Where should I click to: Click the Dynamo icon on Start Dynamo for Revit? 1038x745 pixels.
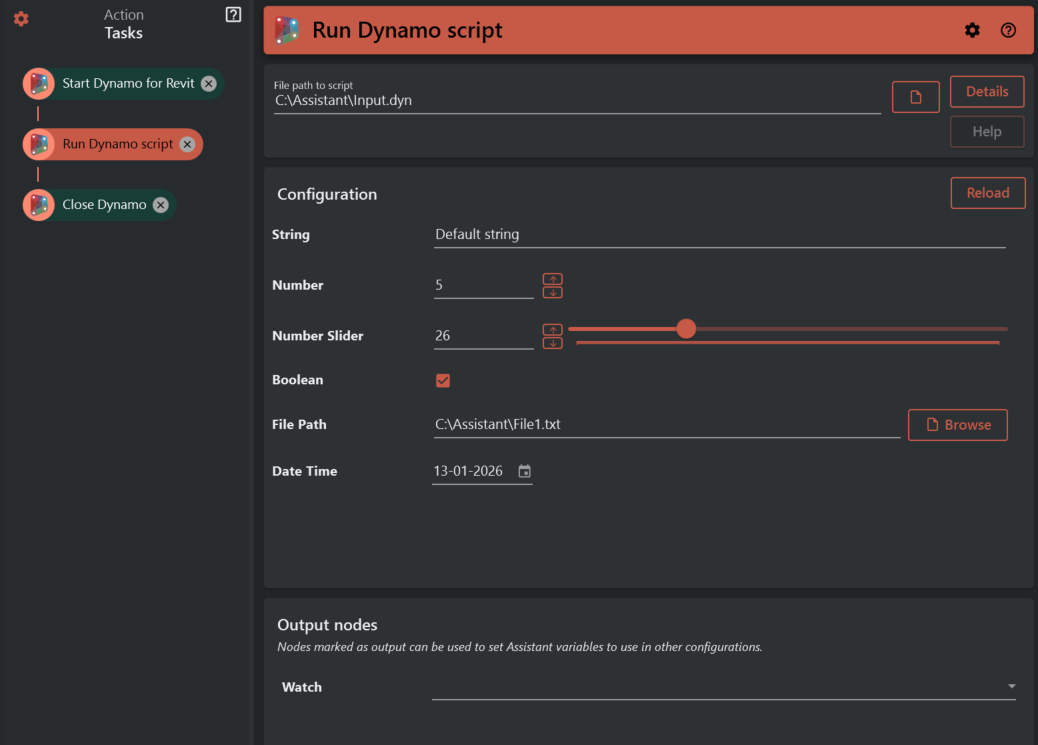[x=37, y=83]
